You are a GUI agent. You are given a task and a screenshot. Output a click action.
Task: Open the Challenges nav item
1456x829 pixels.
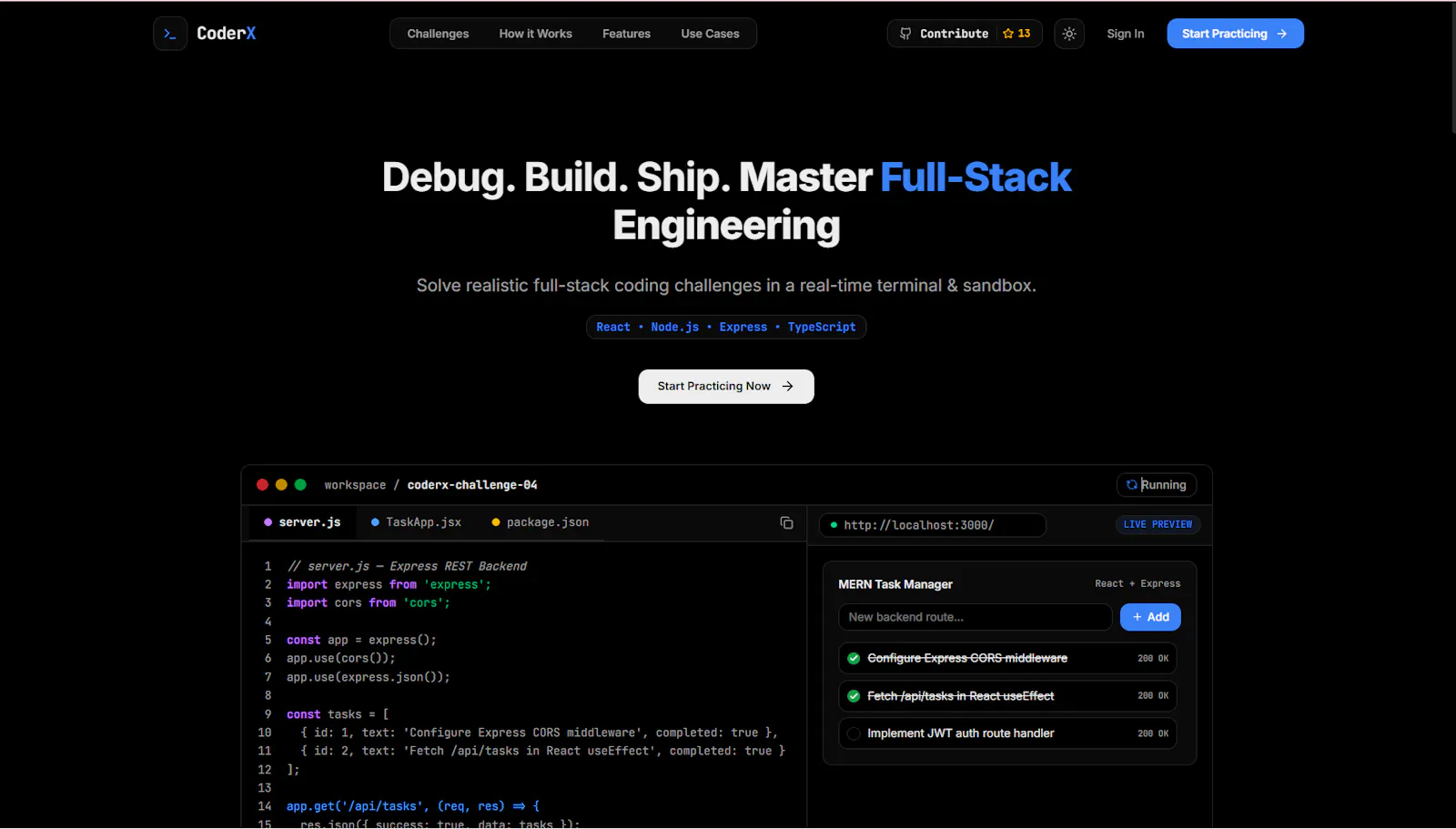[438, 34]
